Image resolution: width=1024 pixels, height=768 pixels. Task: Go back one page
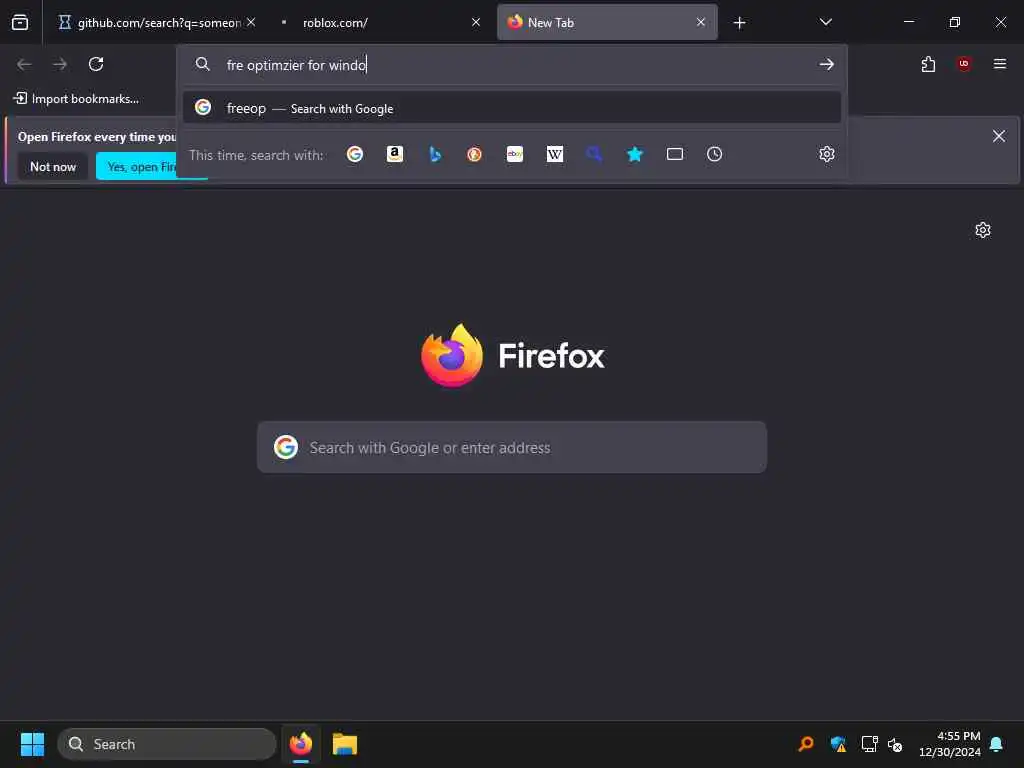click(x=24, y=64)
